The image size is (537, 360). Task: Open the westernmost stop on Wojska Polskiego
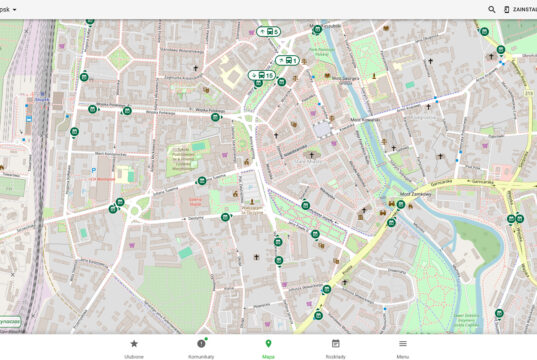[x=92, y=109]
